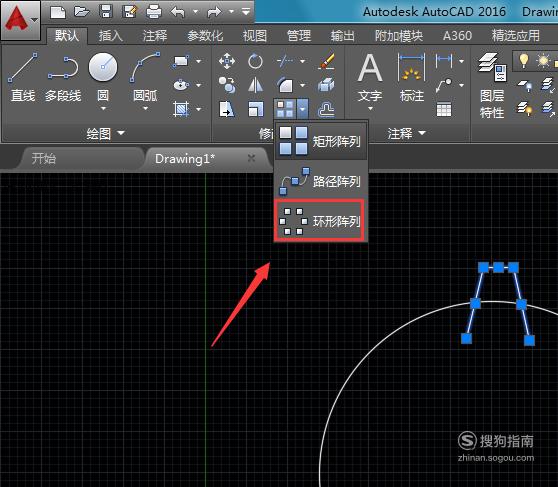This screenshot has width=558, height=487.
Task: Expand the Circle (圆) dropdown arrow
Action: pyautogui.click(x=103, y=108)
